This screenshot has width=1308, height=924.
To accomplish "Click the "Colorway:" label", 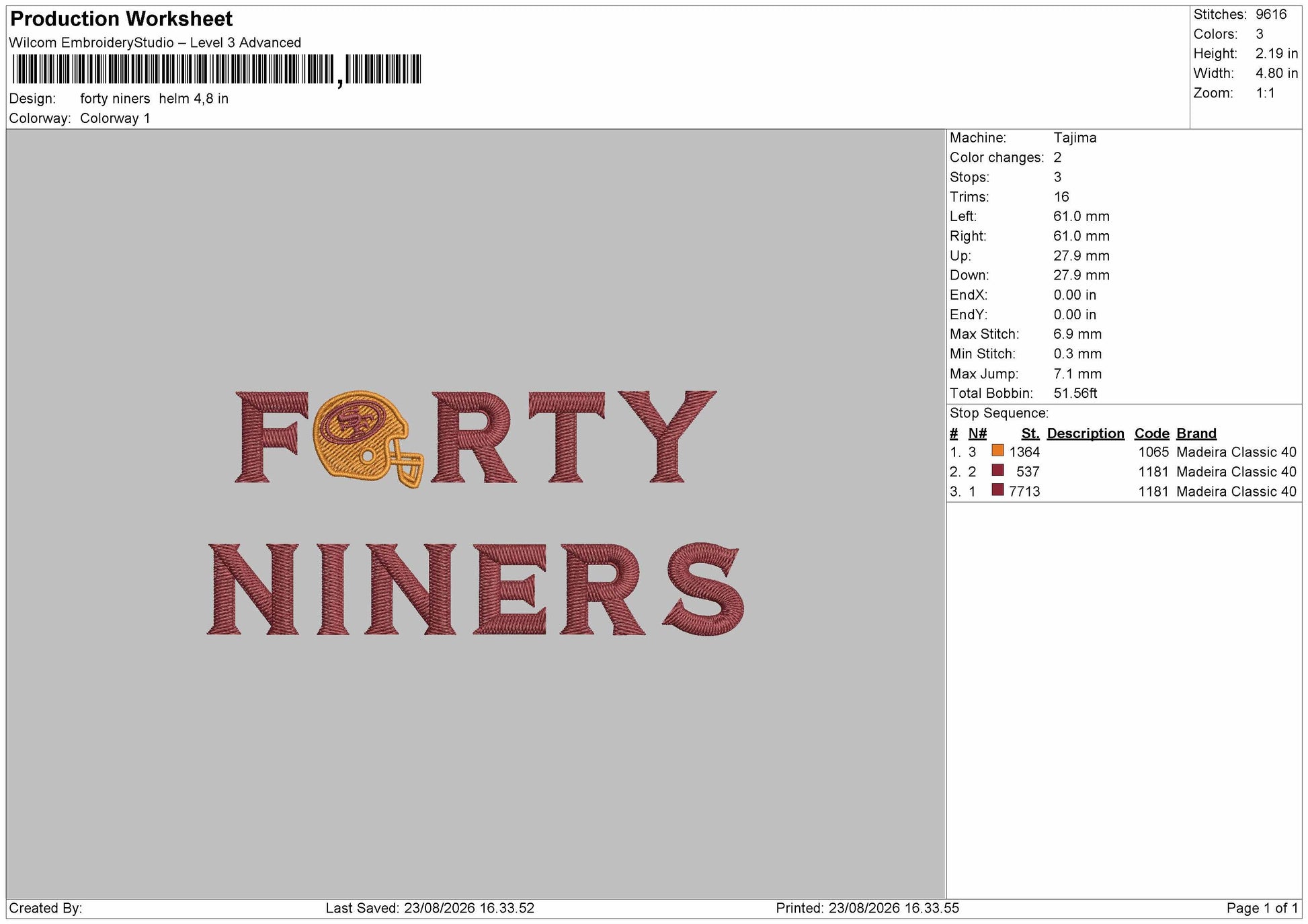I will (x=40, y=118).
